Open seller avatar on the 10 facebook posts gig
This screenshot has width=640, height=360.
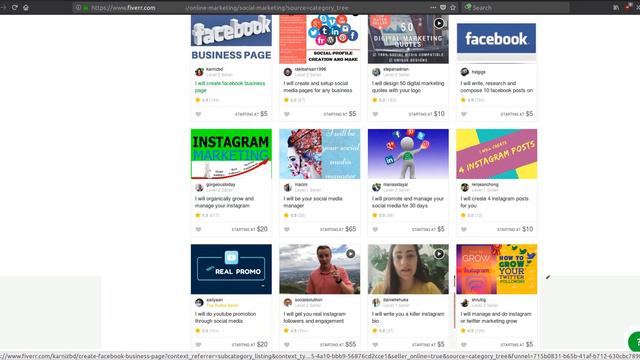464,72
